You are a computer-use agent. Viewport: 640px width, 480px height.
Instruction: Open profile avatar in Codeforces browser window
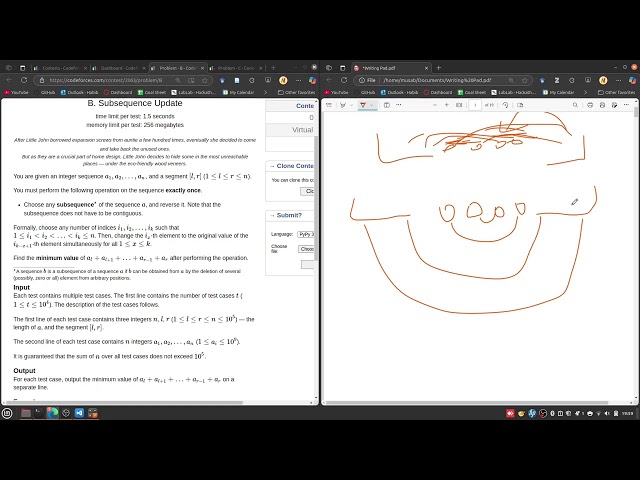coord(283,80)
